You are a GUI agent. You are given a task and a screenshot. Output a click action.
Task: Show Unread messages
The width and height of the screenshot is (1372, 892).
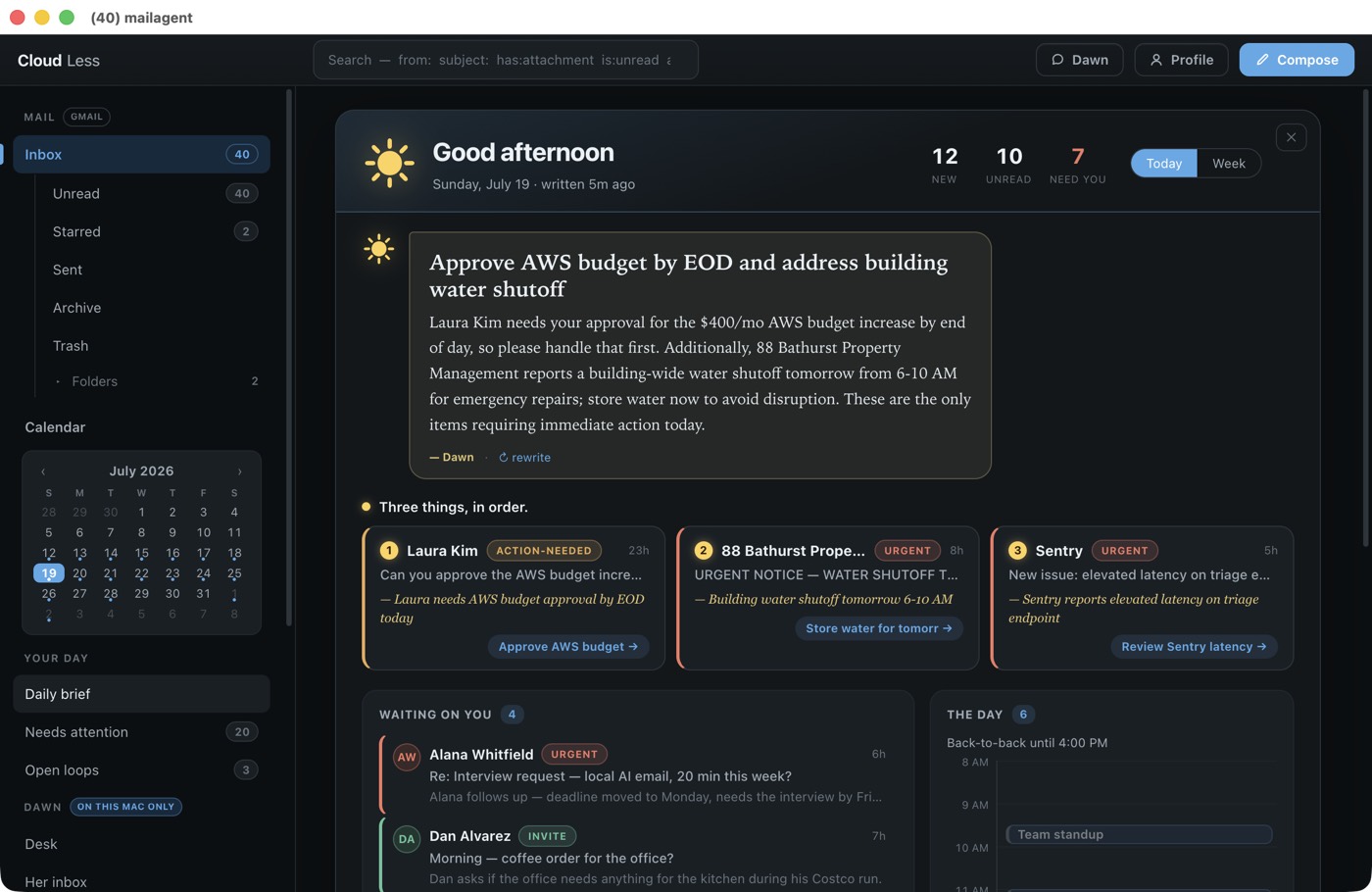(x=155, y=193)
